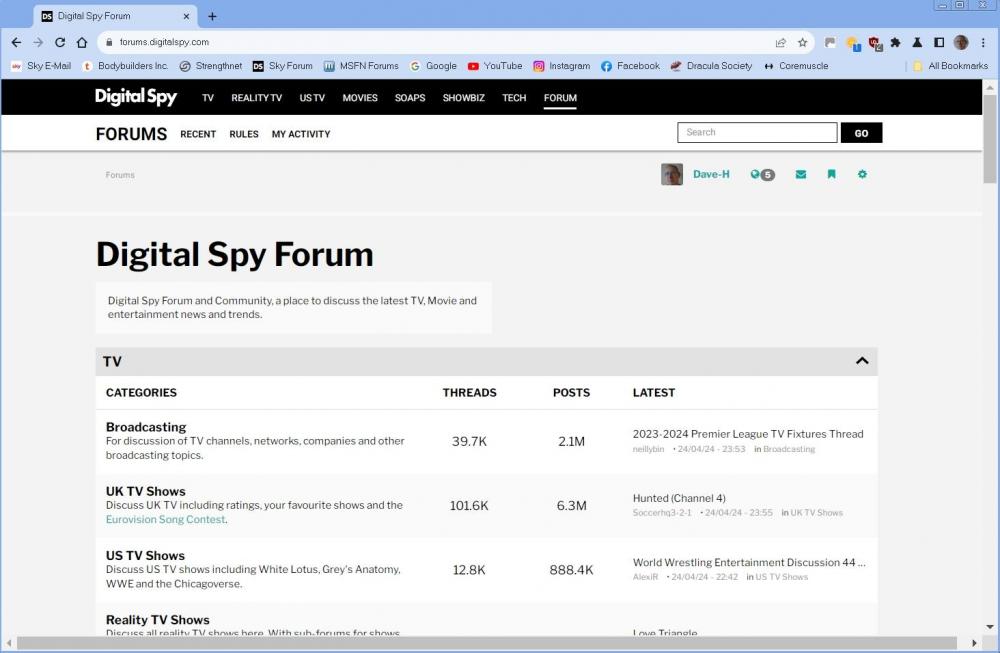Follow the Eurovision Song Contest link

165,519
